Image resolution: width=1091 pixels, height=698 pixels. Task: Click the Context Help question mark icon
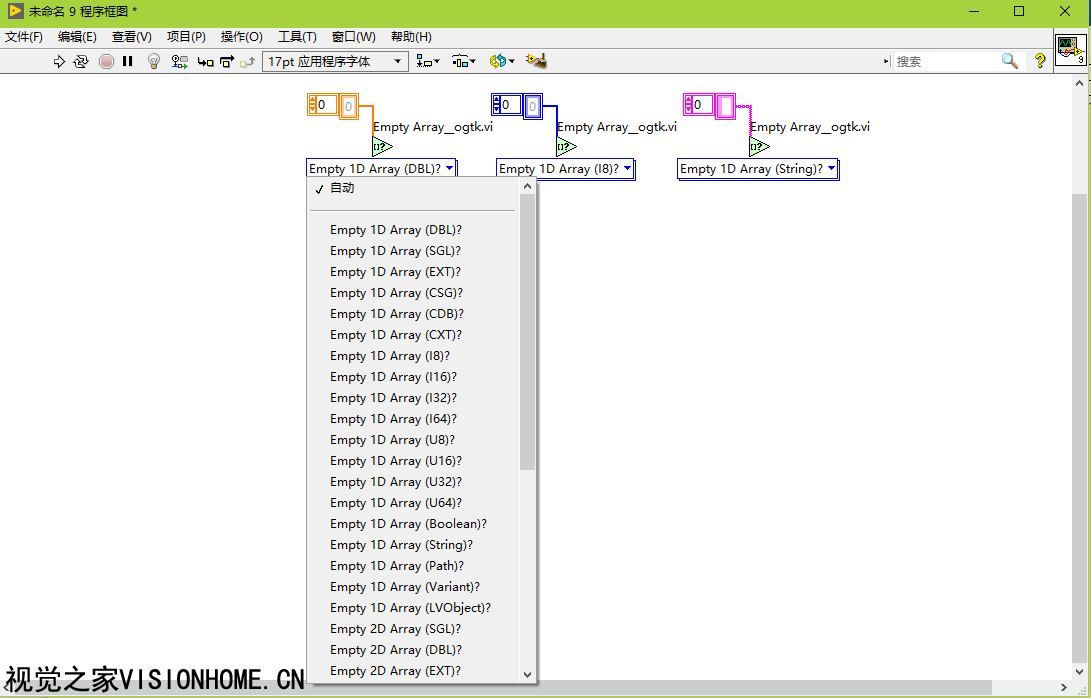click(x=1040, y=61)
